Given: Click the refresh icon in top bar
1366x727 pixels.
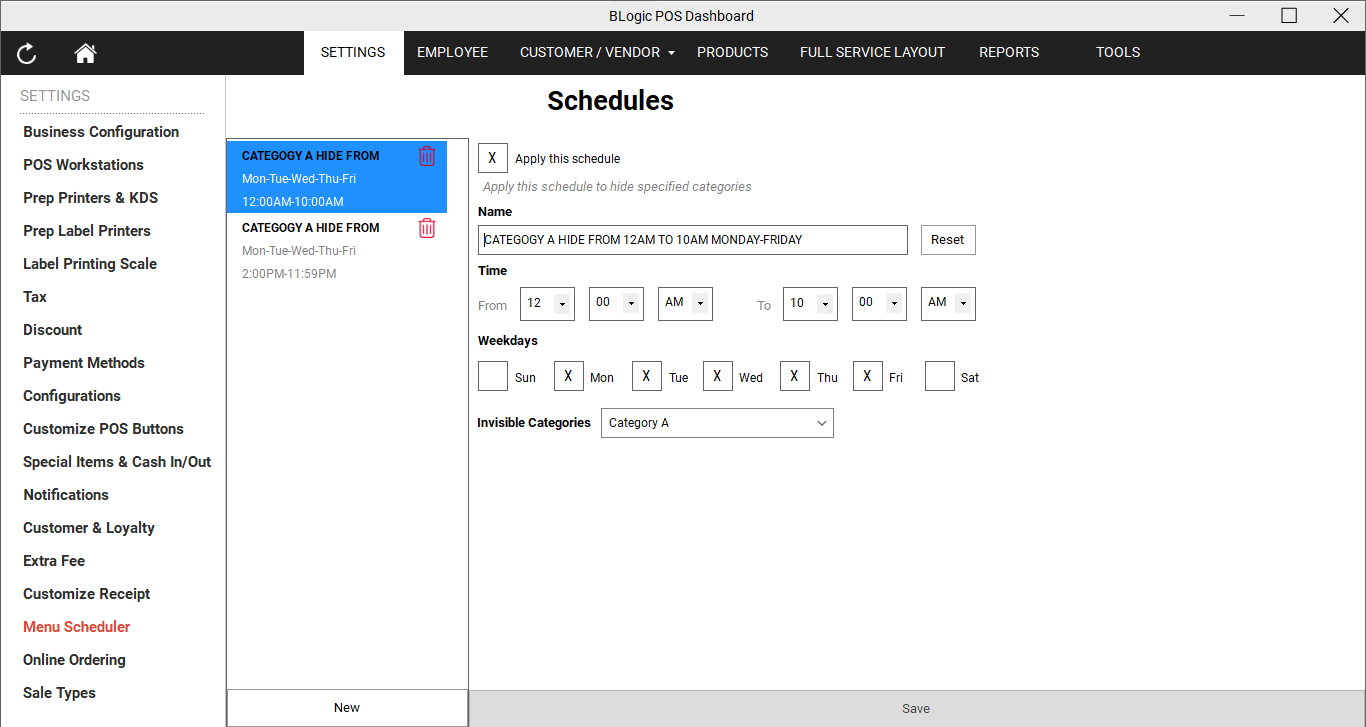Looking at the screenshot, I should click(x=27, y=53).
